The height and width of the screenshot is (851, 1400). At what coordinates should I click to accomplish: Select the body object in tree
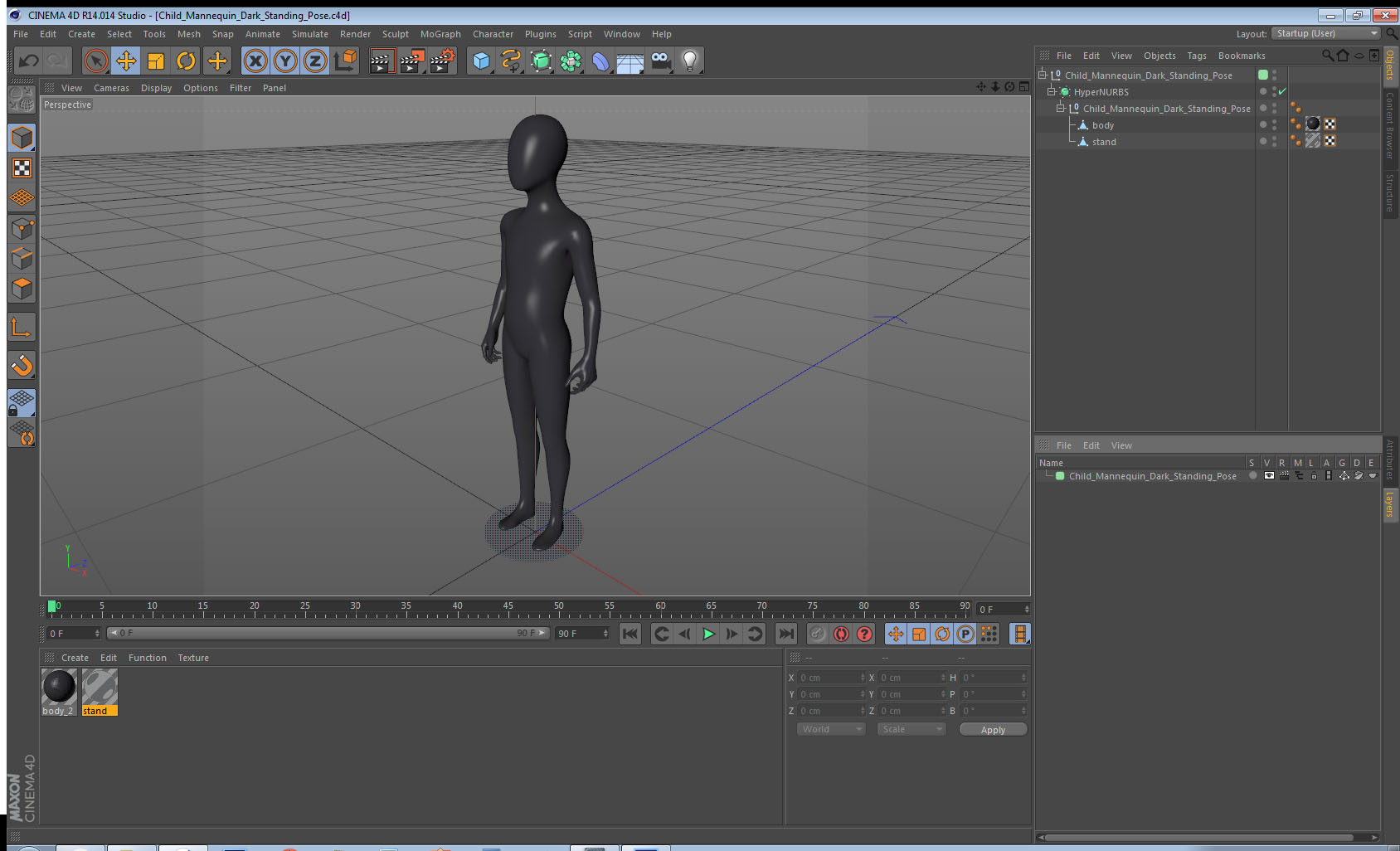[x=1102, y=125]
